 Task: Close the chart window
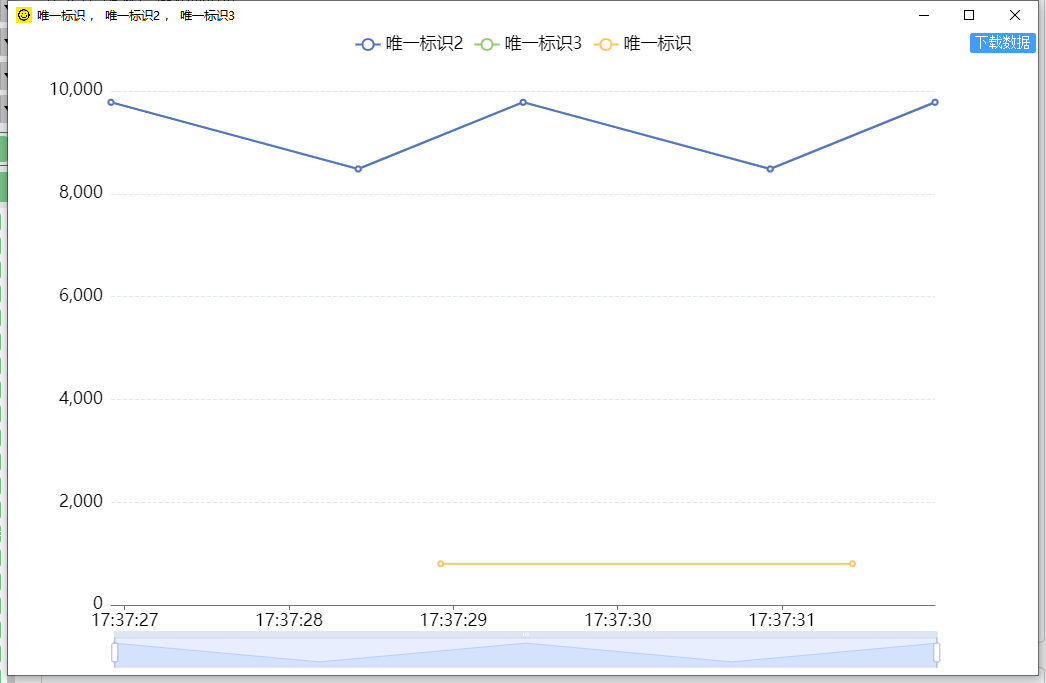(1014, 15)
